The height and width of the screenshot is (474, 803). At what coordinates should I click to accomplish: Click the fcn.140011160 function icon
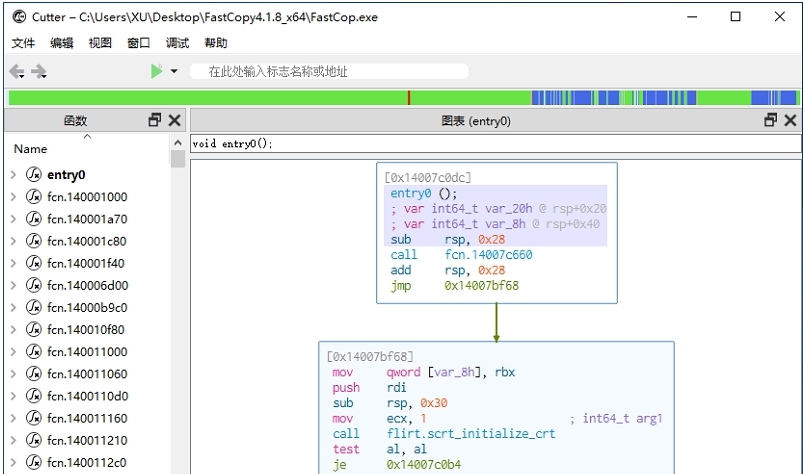(34, 418)
